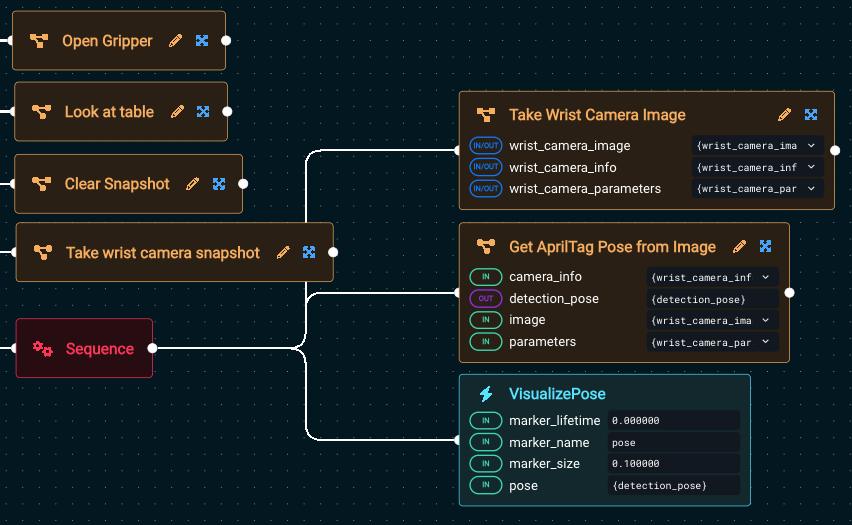This screenshot has height=525, width=852.
Task: Expand the Get AprilTag Pose from Image subtree
Action: coord(766,247)
